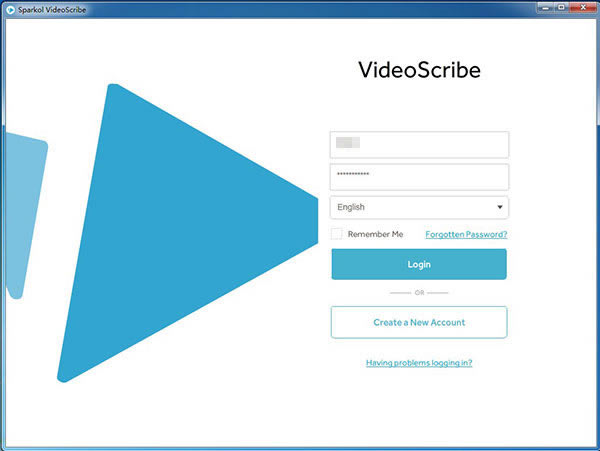
Task: Click the blurred username text in the field
Action: point(348,144)
